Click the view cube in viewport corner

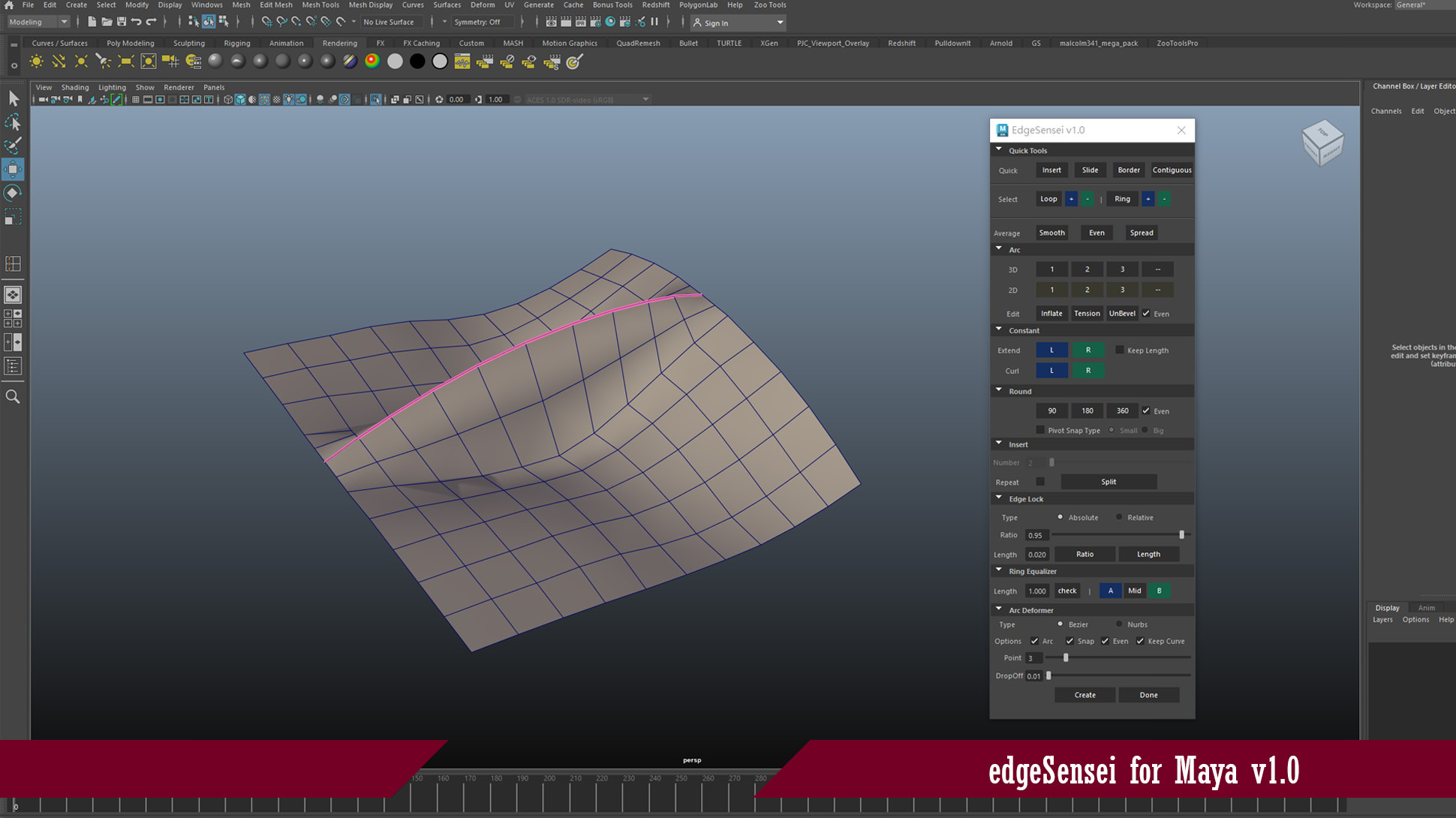click(1322, 143)
